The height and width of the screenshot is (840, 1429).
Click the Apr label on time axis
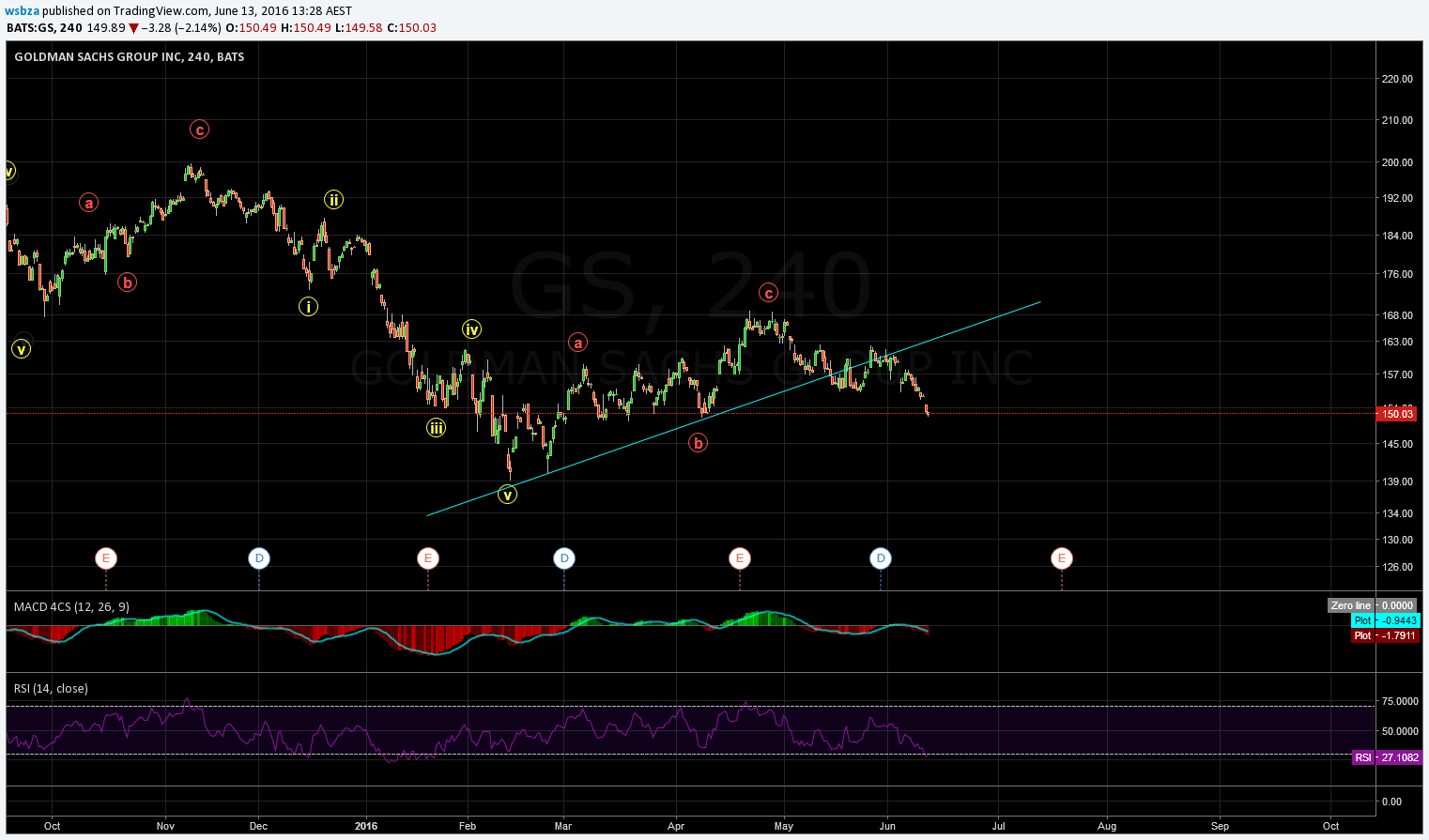tap(675, 826)
